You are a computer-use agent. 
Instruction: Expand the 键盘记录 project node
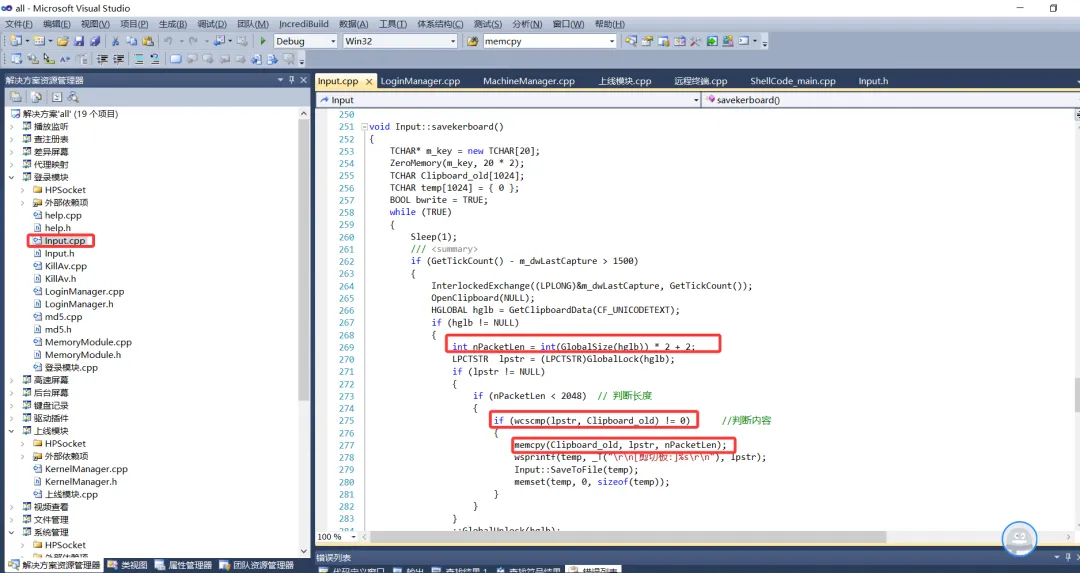click(12, 406)
